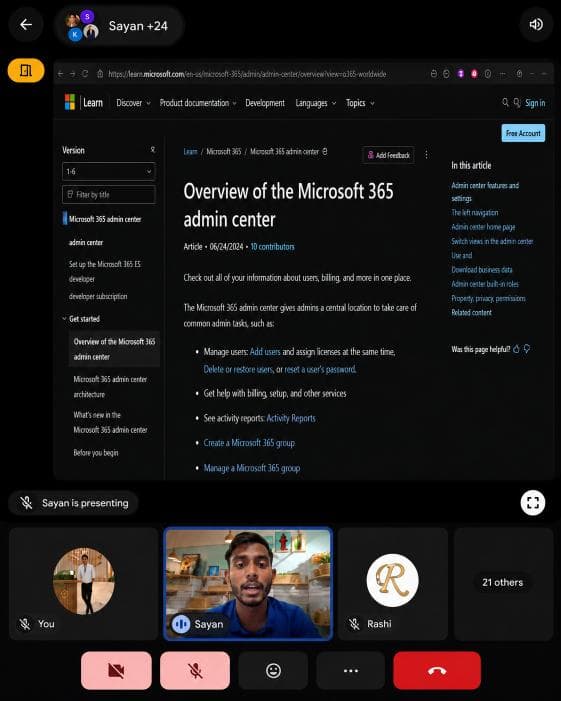Open the emoji reactions button

pos(273,670)
